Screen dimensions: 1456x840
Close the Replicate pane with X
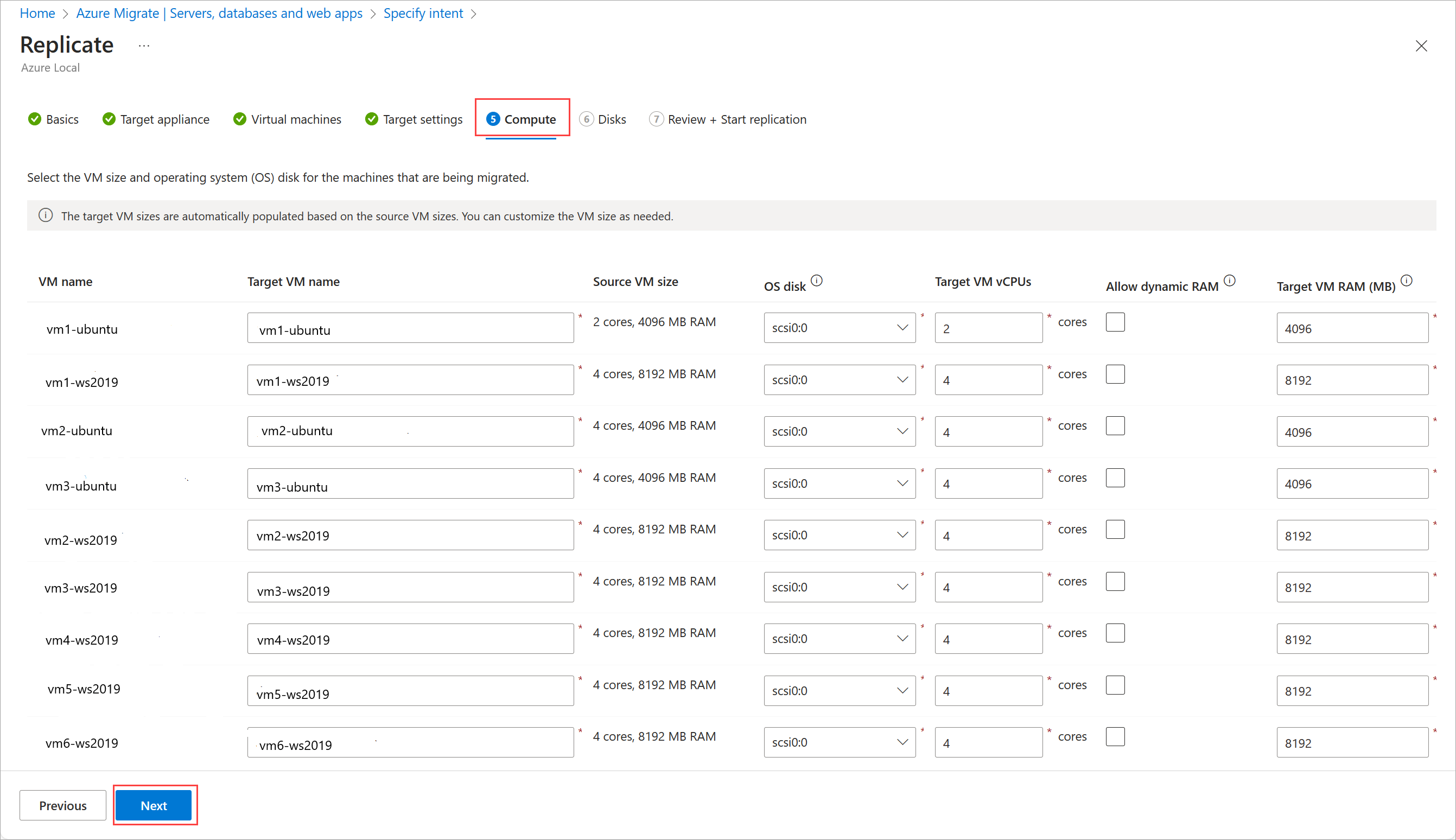click(1421, 46)
